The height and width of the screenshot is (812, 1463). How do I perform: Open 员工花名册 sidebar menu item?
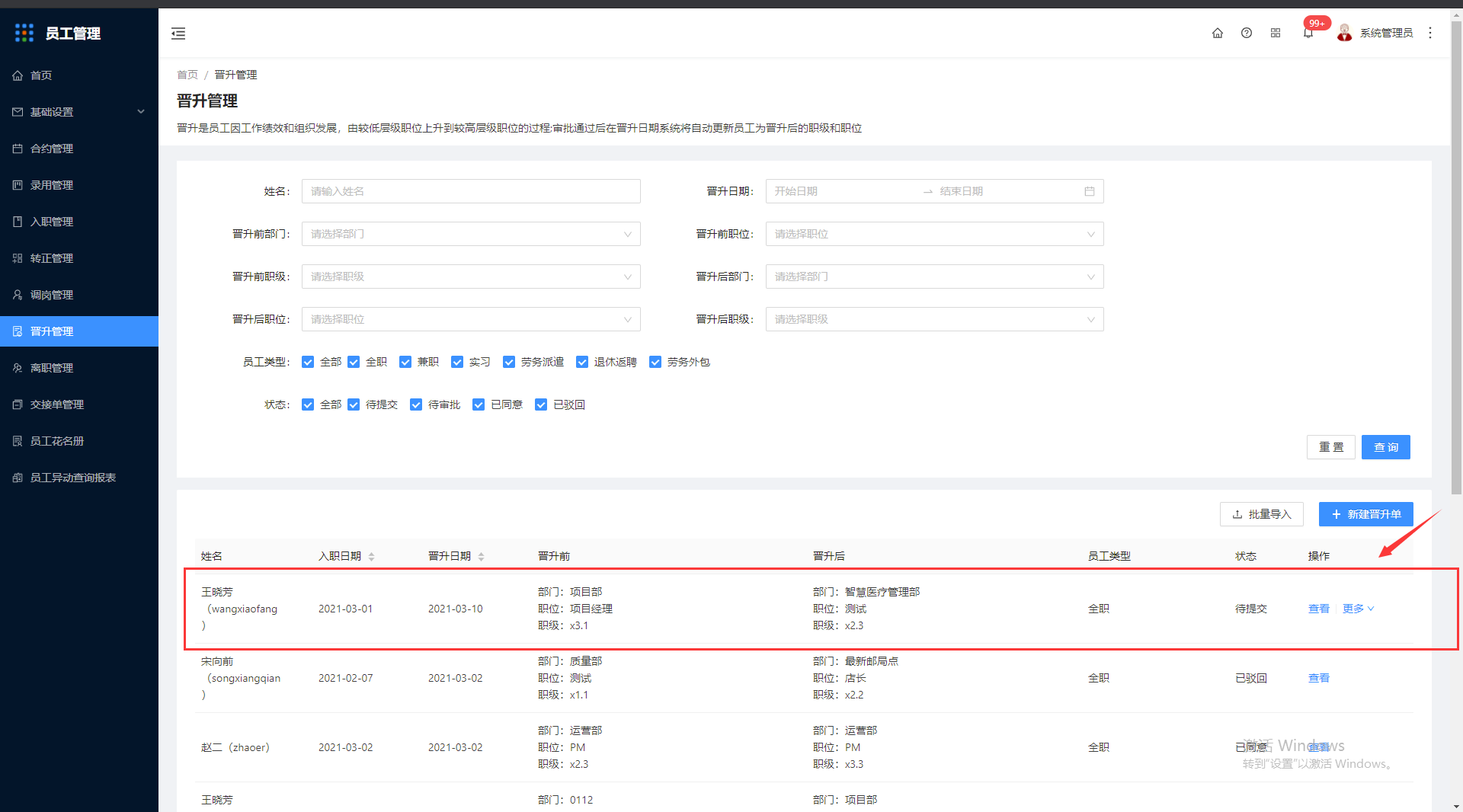click(x=79, y=441)
